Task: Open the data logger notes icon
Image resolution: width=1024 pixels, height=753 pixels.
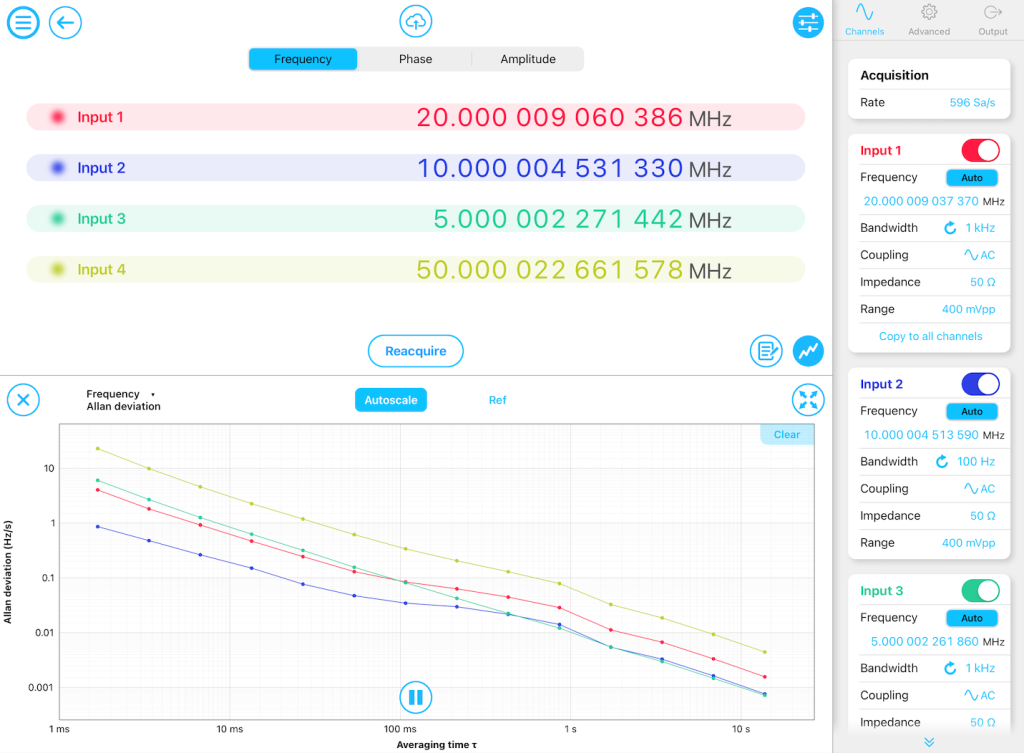Action: (x=766, y=351)
